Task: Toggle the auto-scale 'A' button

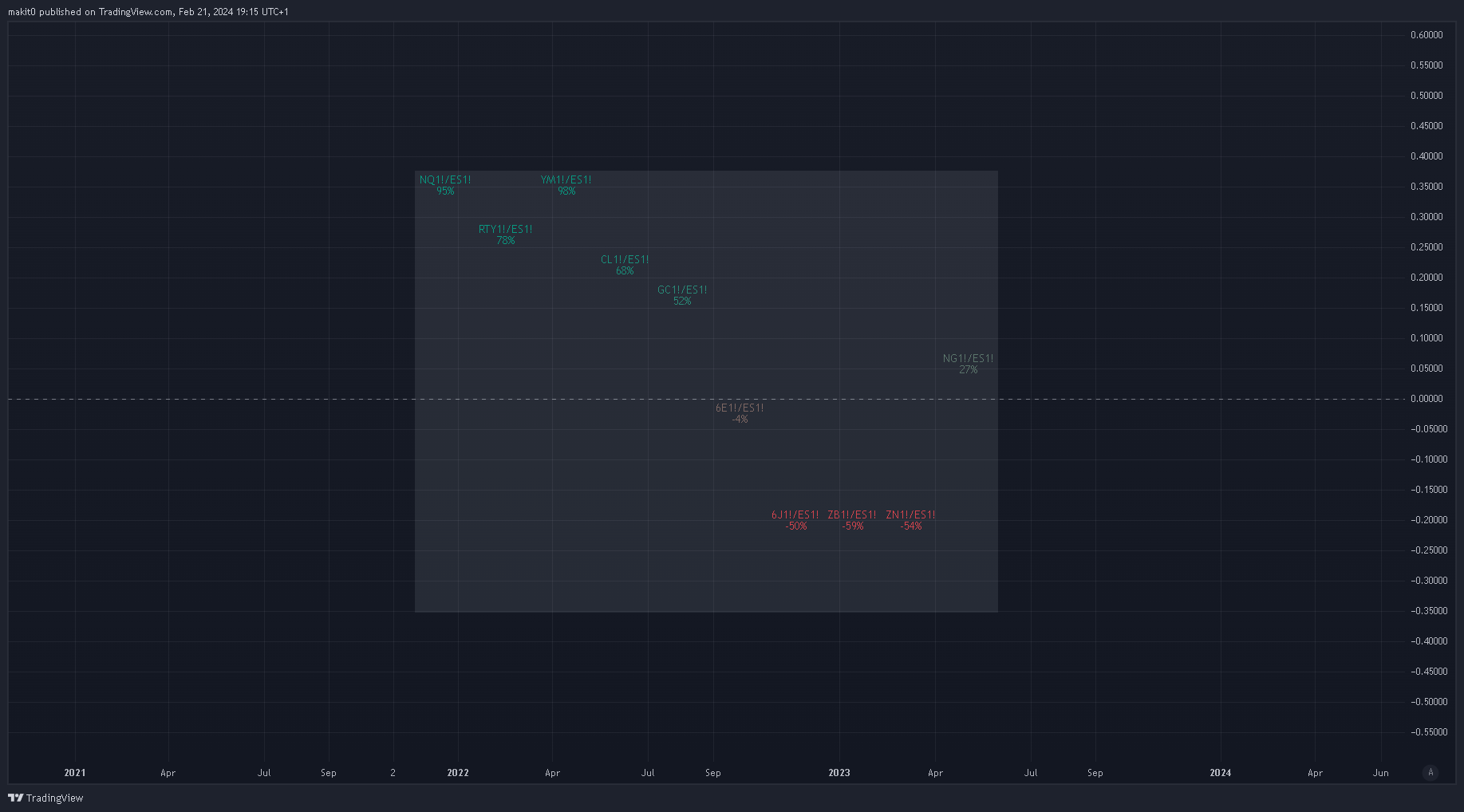Action: point(1430,772)
